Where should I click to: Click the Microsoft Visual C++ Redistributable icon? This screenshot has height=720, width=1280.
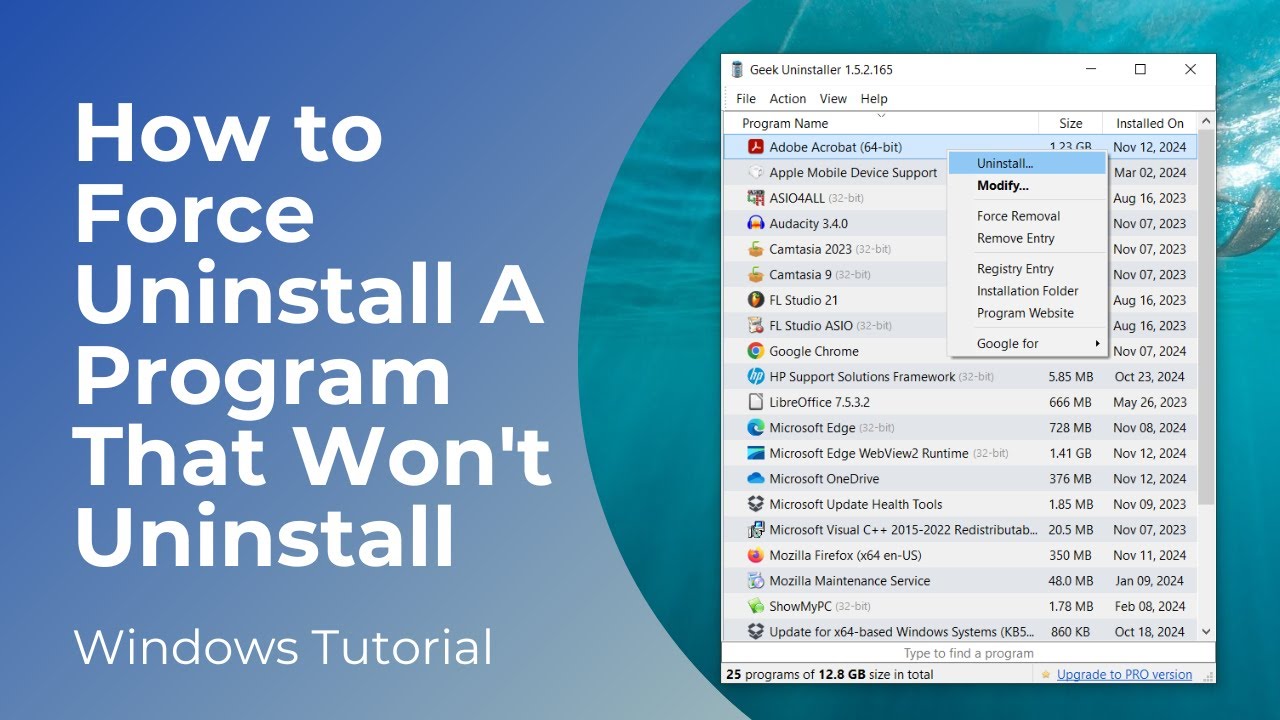coord(756,530)
